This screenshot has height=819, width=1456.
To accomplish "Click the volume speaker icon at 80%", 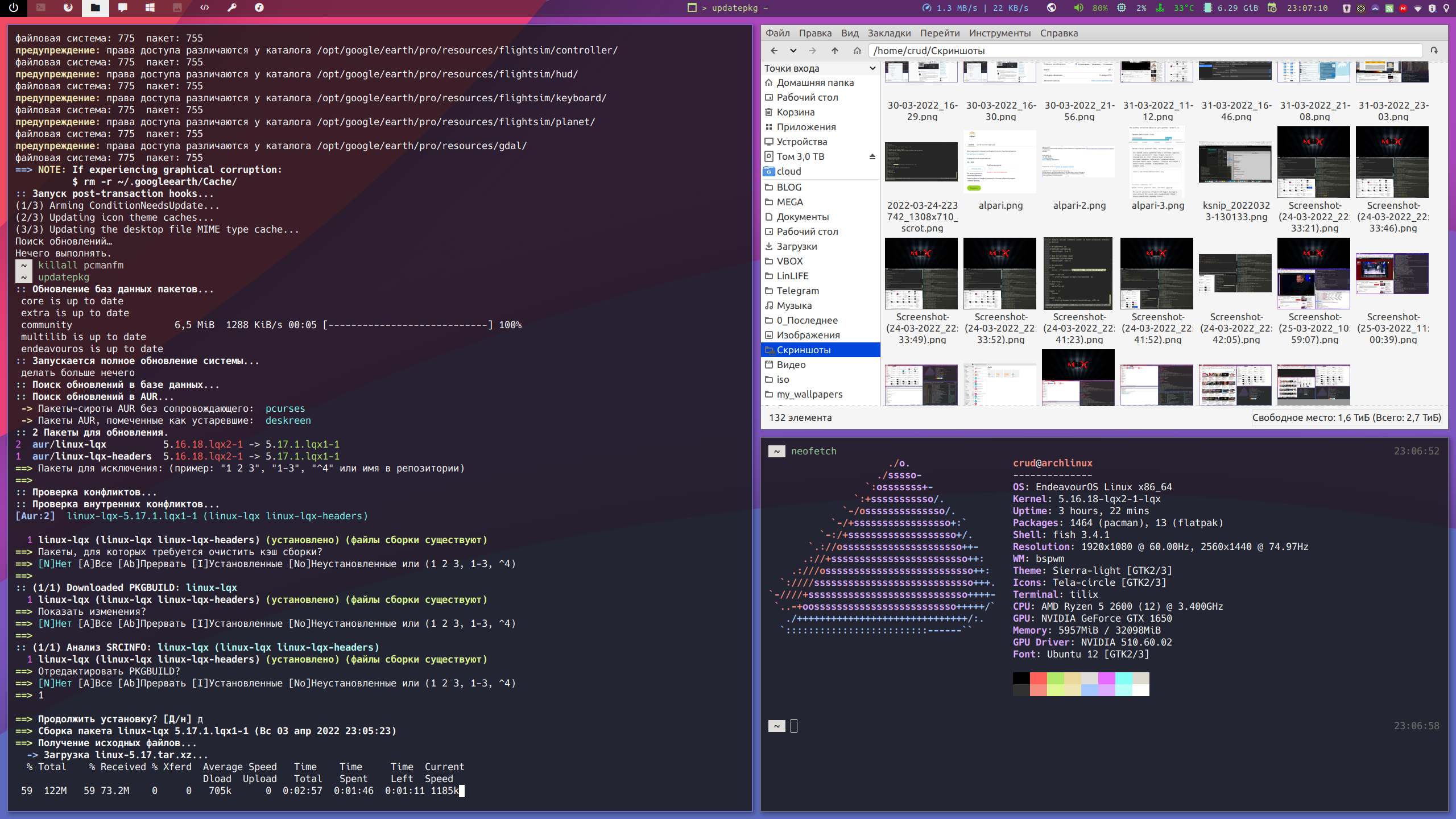I will pyautogui.click(x=1078, y=8).
